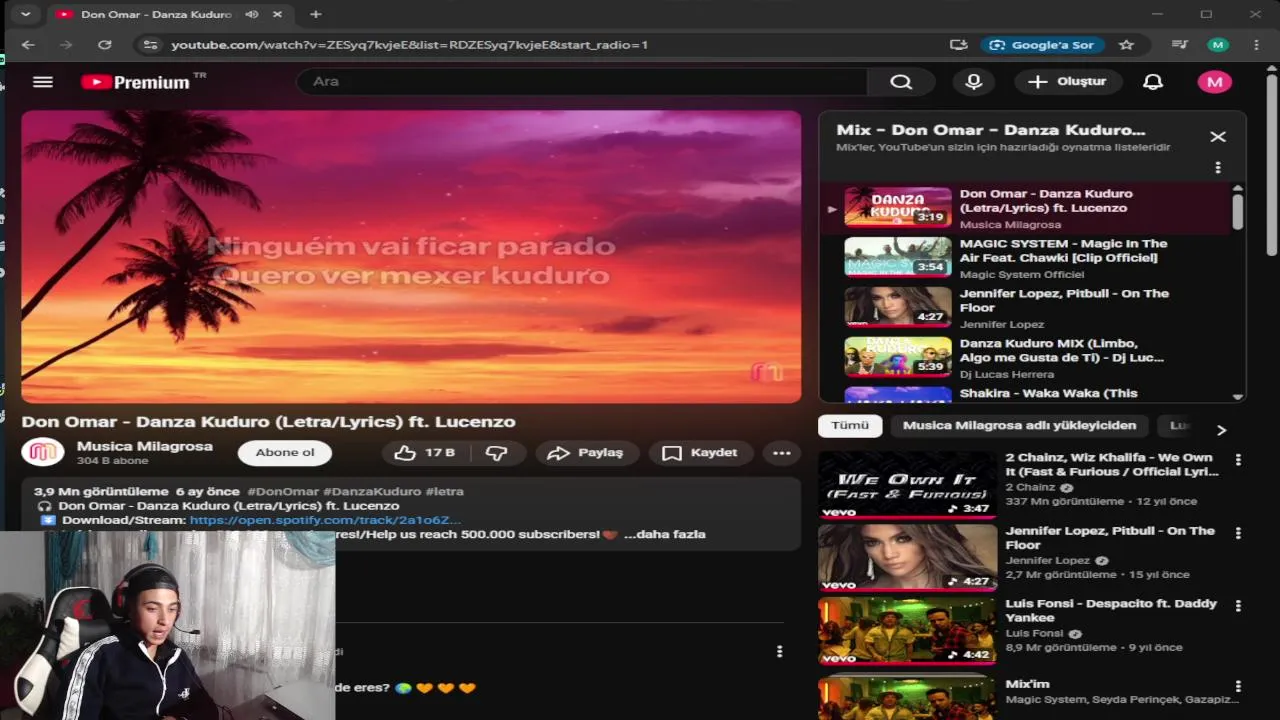Expand description with ...daha fazla

tap(664, 534)
